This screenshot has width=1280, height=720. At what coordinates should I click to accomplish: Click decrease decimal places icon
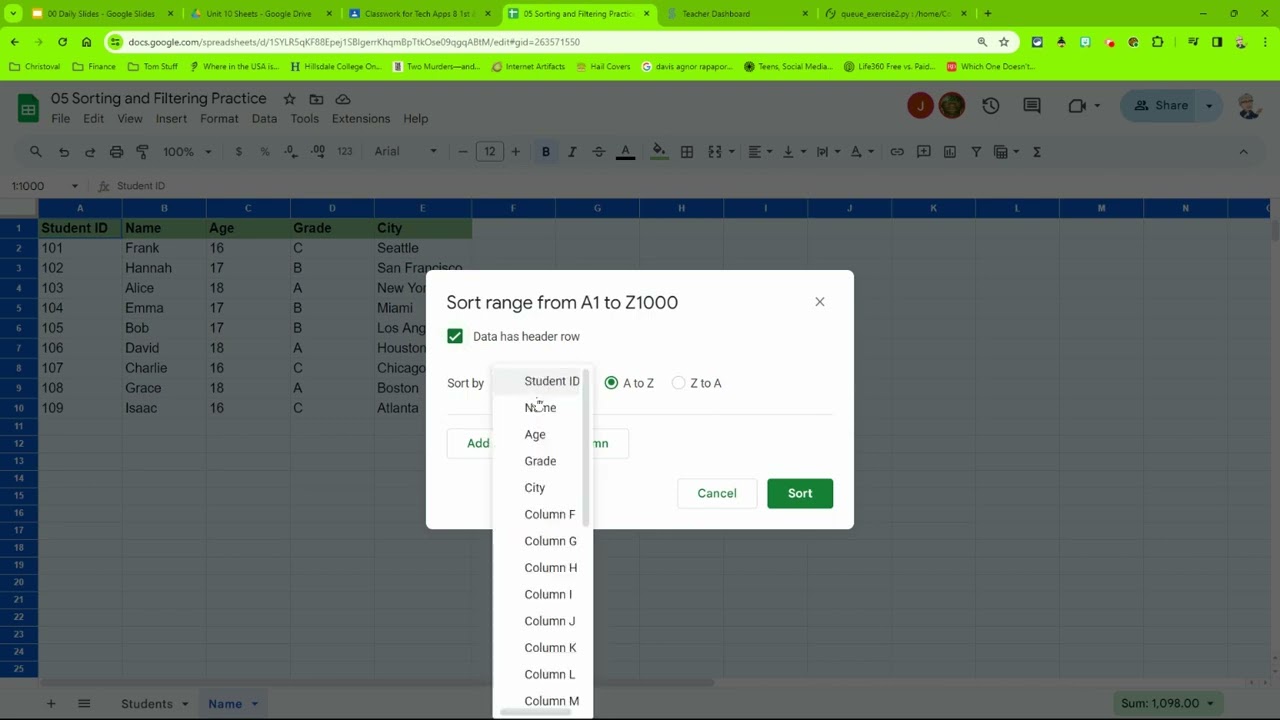pos(291,152)
